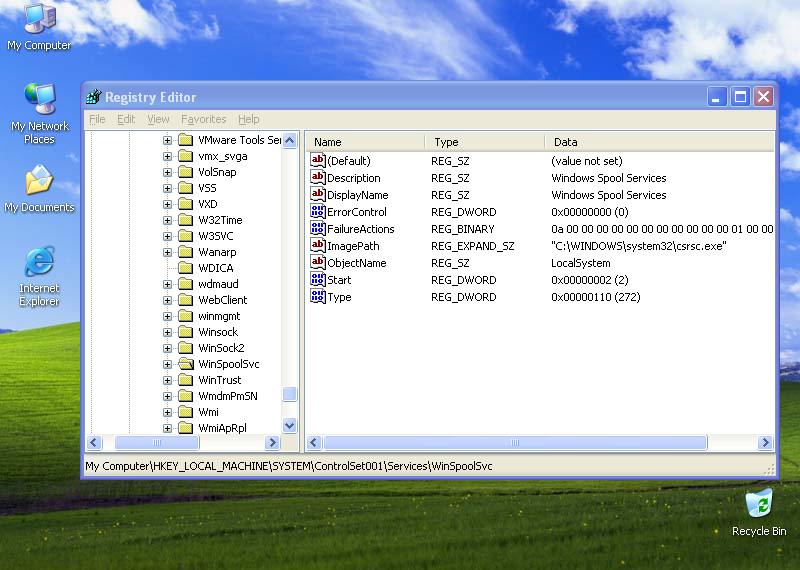The height and width of the screenshot is (570, 800).
Task: Expand the WmdmPmSN key node
Action: (x=167, y=396)
